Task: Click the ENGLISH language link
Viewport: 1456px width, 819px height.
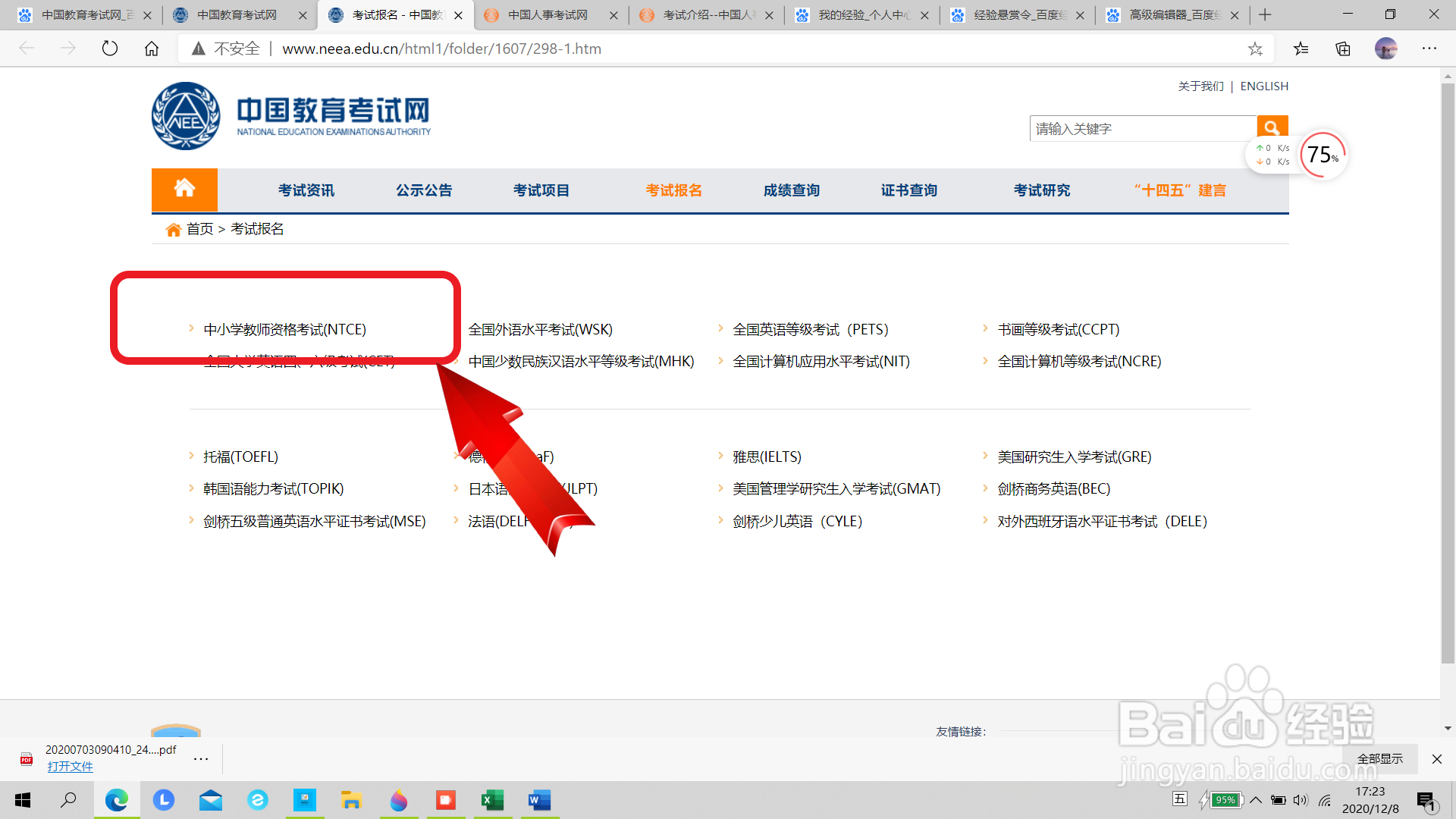Action: pyautogui.click(x=1264, y=86)
